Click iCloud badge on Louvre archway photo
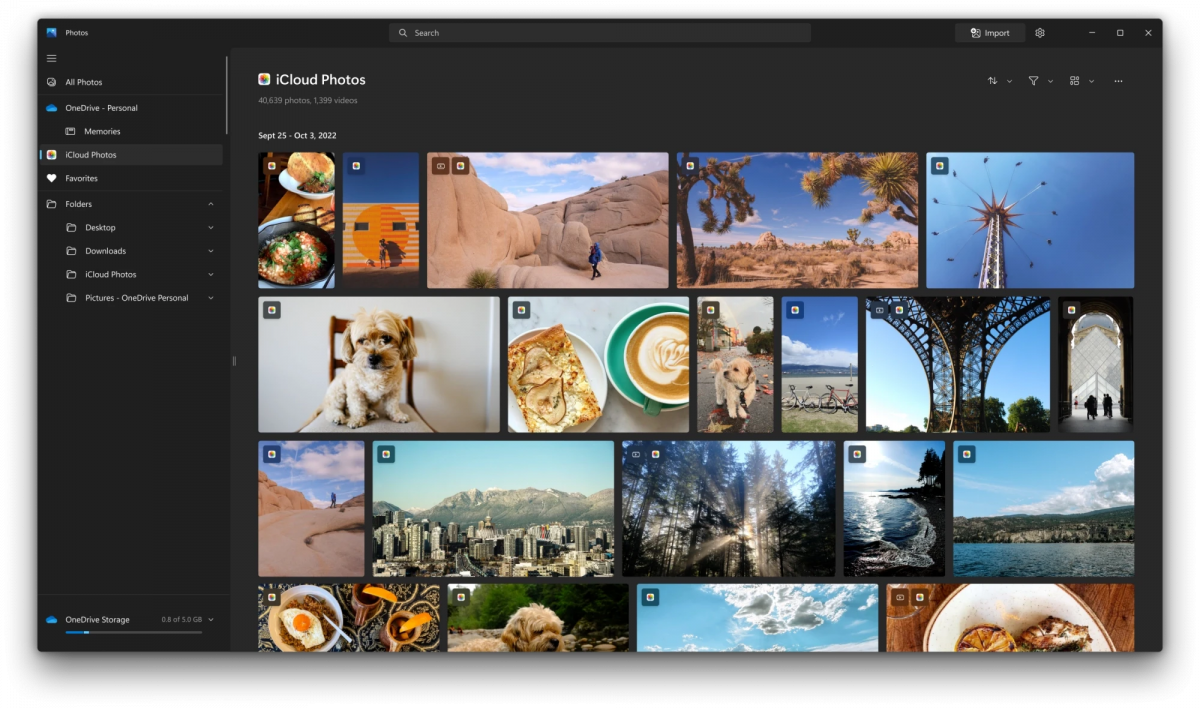Screen dimensions: 1200x708 1072,310
